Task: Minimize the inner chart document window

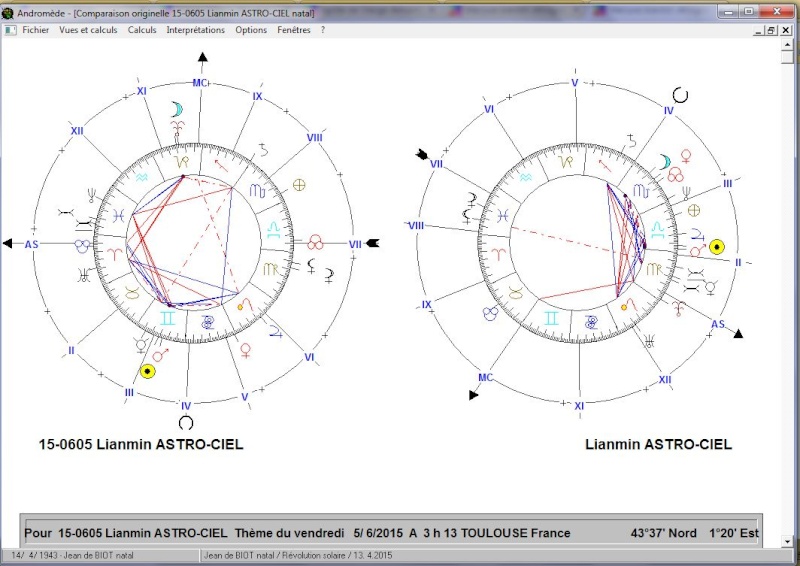Action: click(759, 31)
